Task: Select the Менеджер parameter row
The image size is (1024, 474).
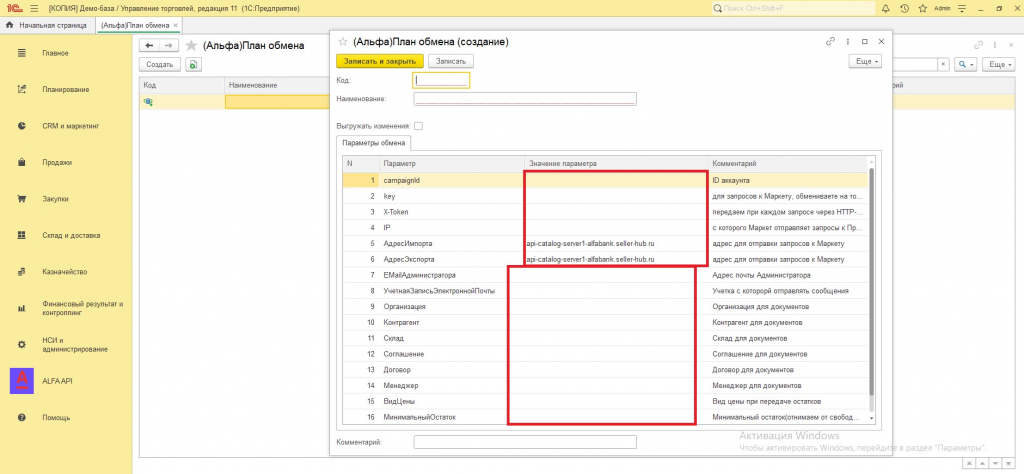Action: [605, 385]
